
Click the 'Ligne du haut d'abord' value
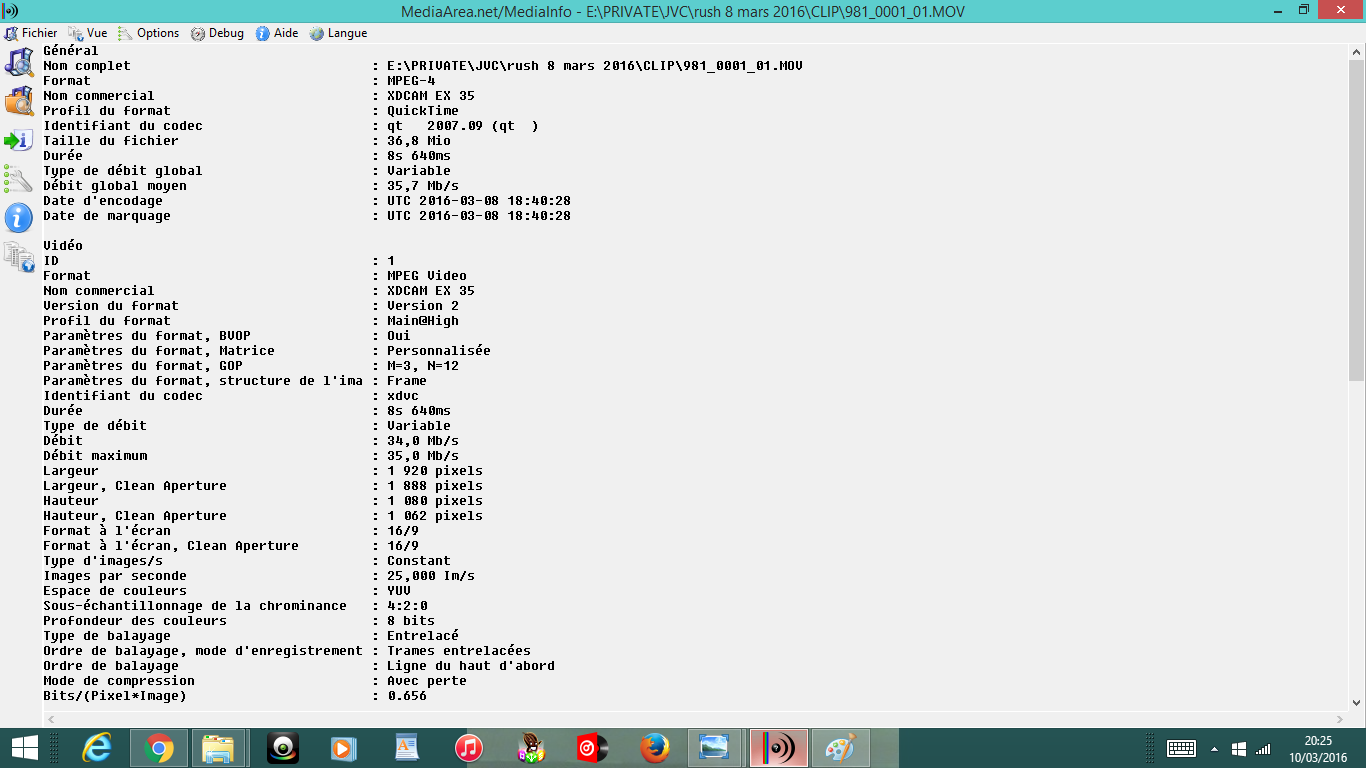(x=471, y=666)
